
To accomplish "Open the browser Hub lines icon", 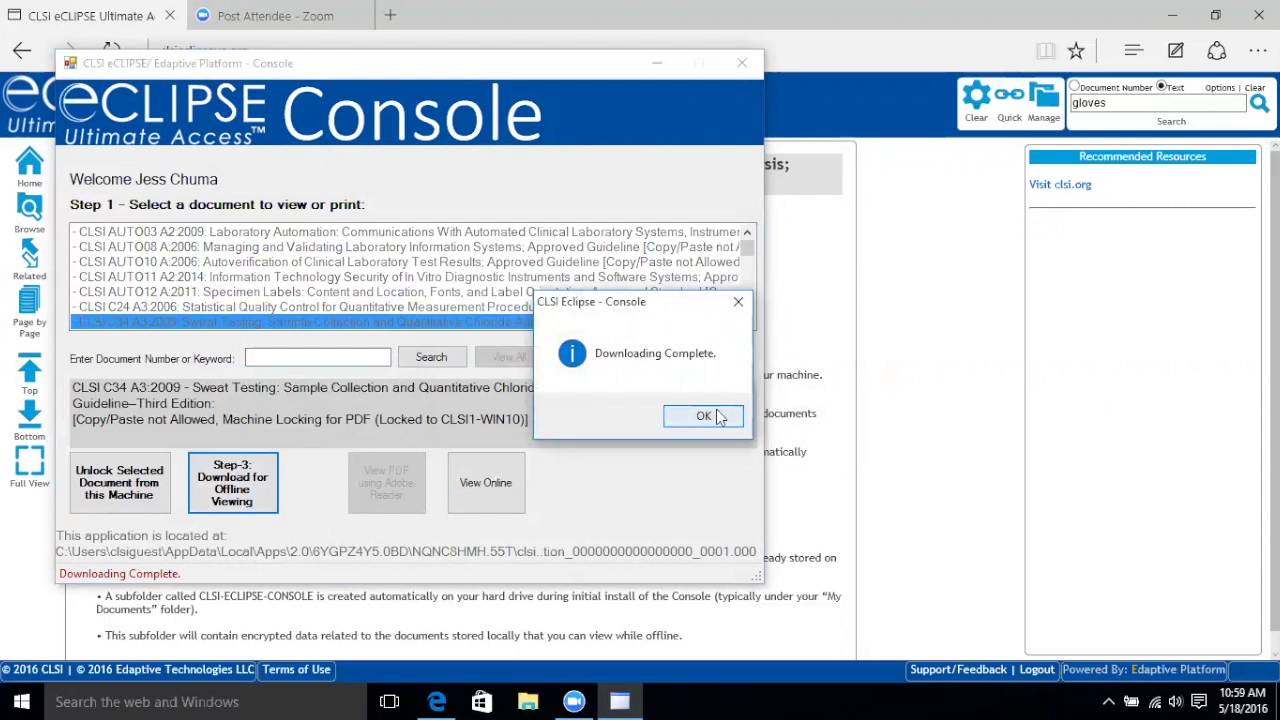I will point(1133,50).
